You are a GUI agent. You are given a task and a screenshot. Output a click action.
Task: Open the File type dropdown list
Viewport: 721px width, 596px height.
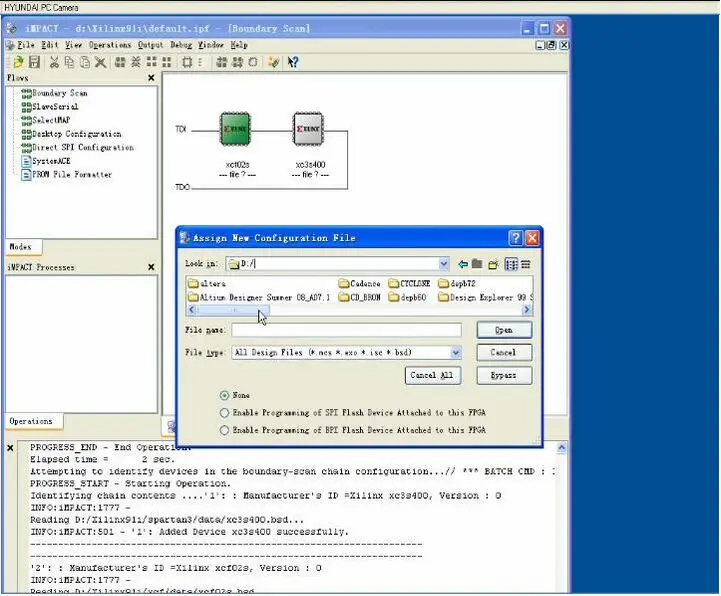point(455,352)
